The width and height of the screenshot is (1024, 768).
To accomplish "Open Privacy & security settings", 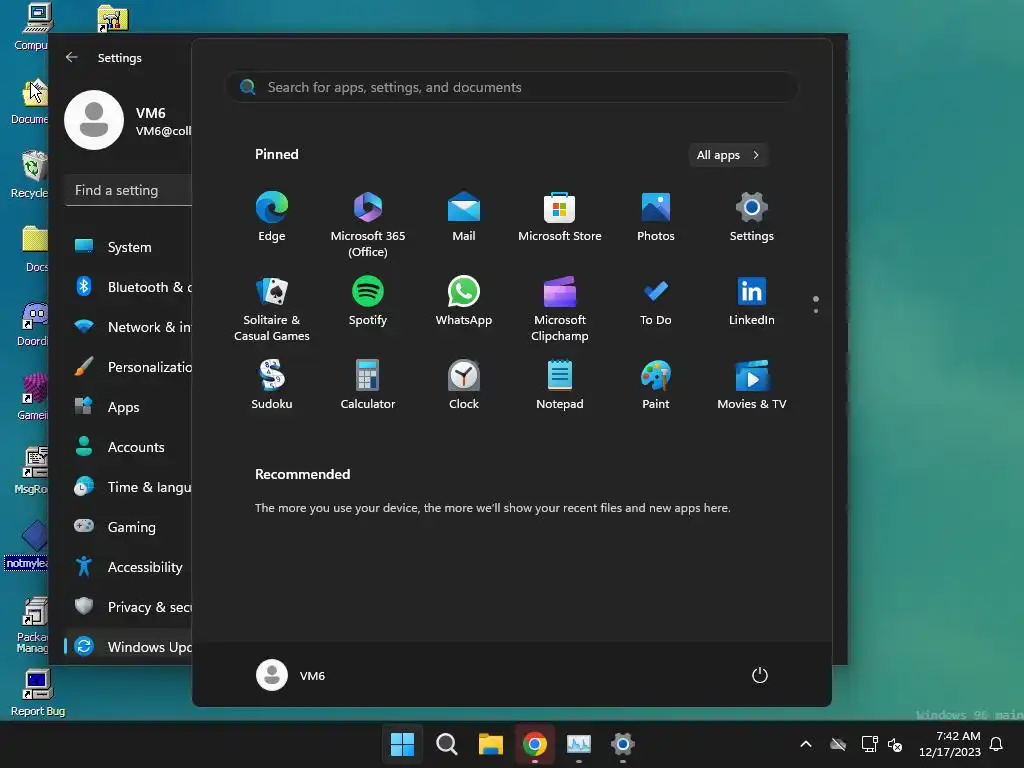I will [129, 607].
